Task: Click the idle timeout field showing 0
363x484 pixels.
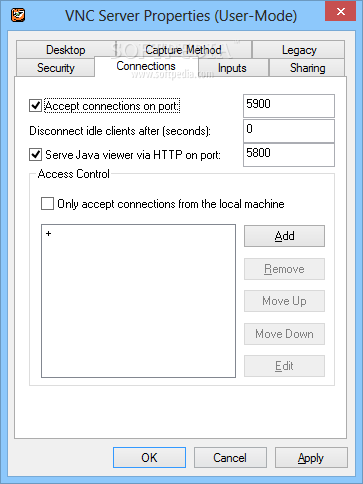Action: 289,131
